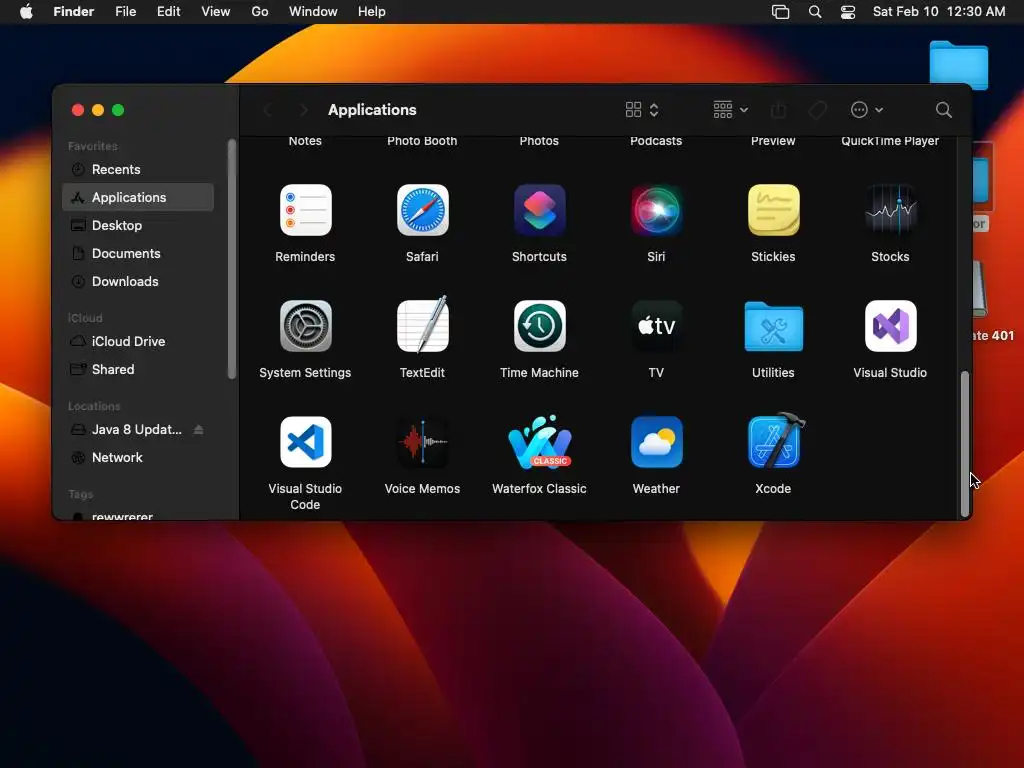Open the Window menu
Viewport: 1024px width, 768px height.
click(x=313, y=12)
